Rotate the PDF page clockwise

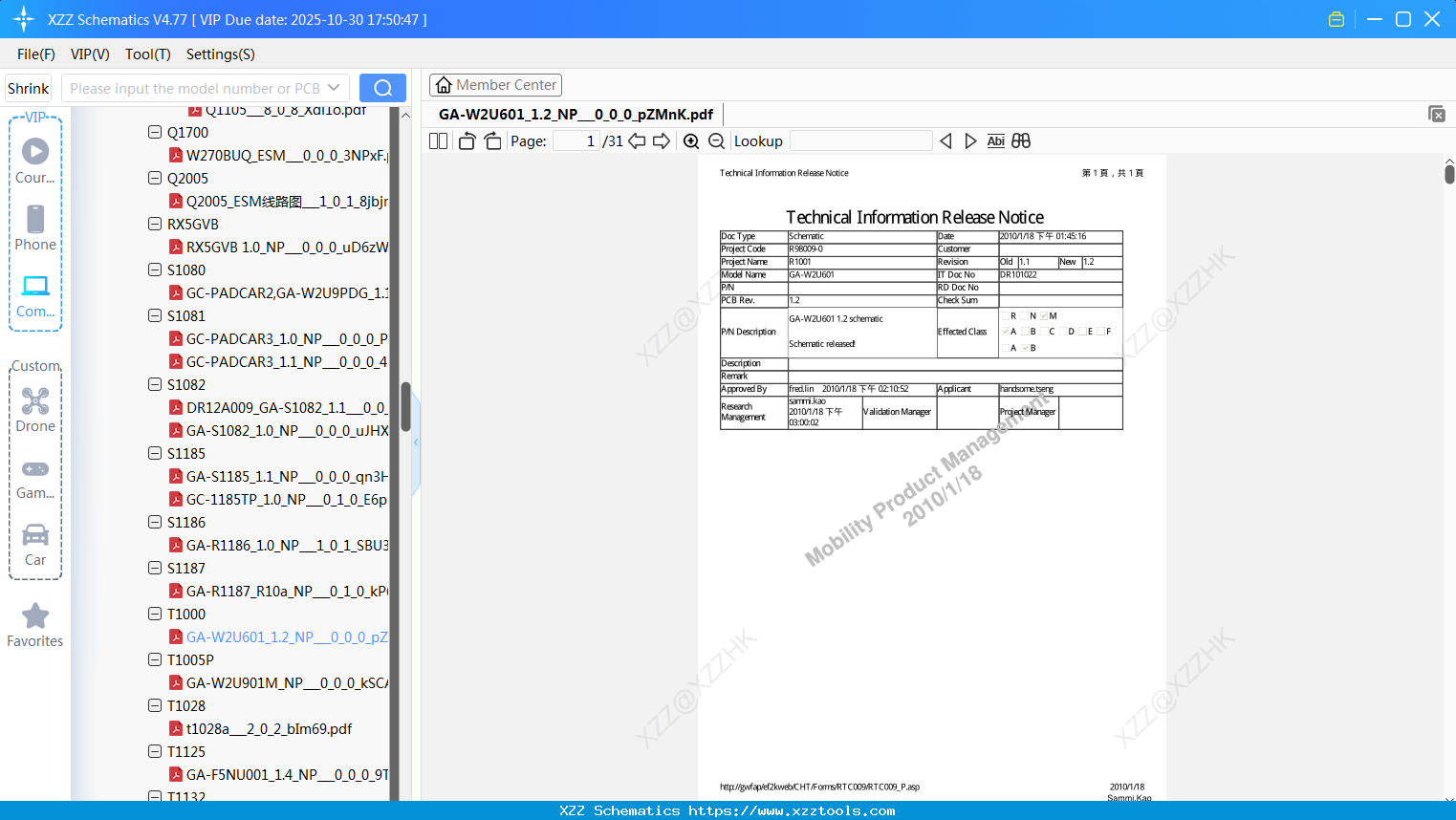click(x=490, y=140)
